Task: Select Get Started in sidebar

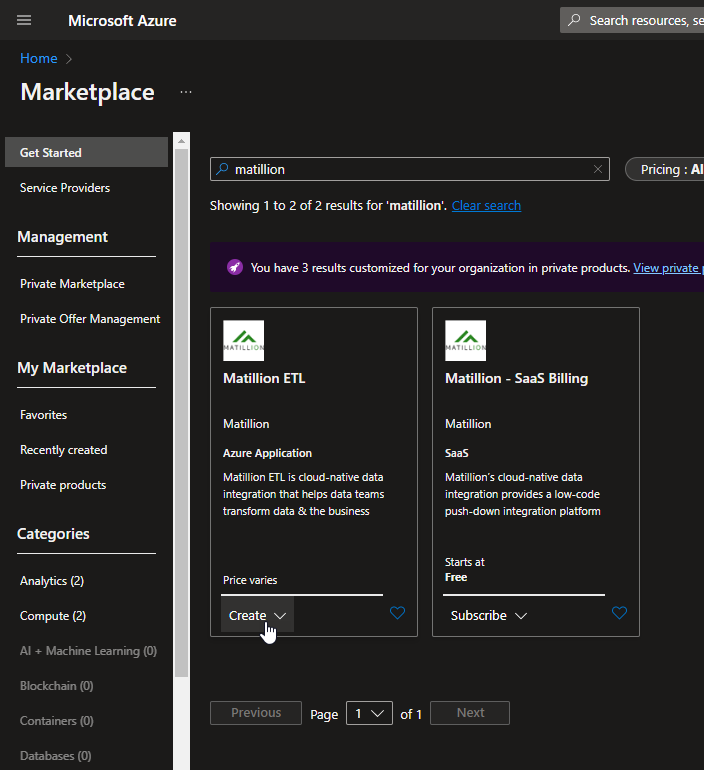Action: pyautogui.click(x=86, y=152)
